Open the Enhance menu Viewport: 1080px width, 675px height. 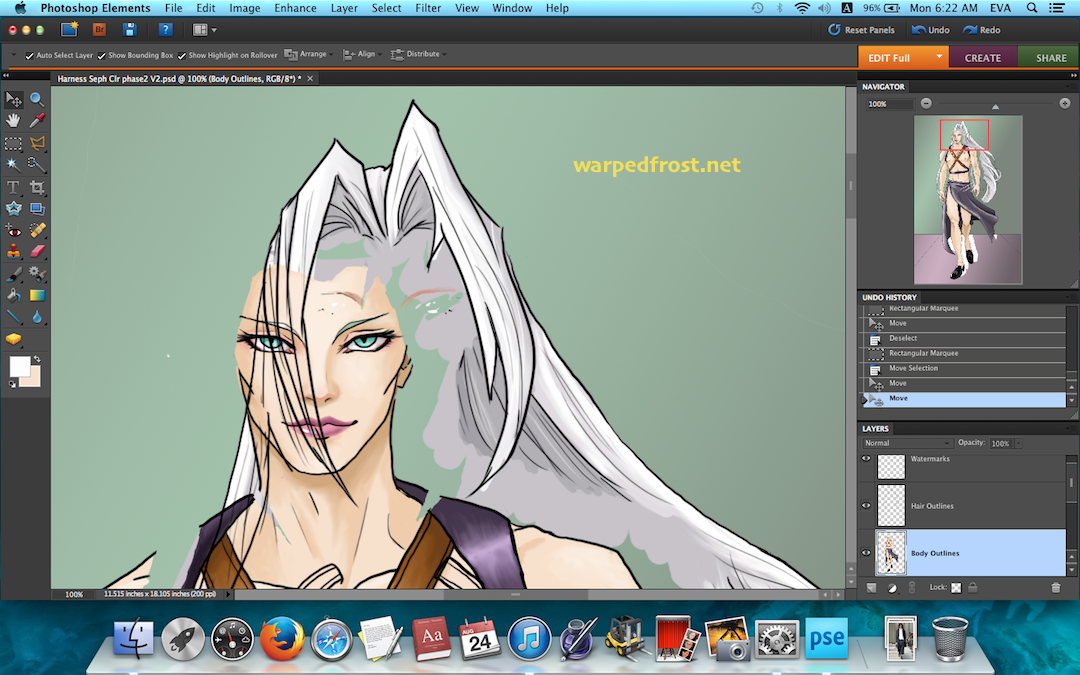[295, 8]
